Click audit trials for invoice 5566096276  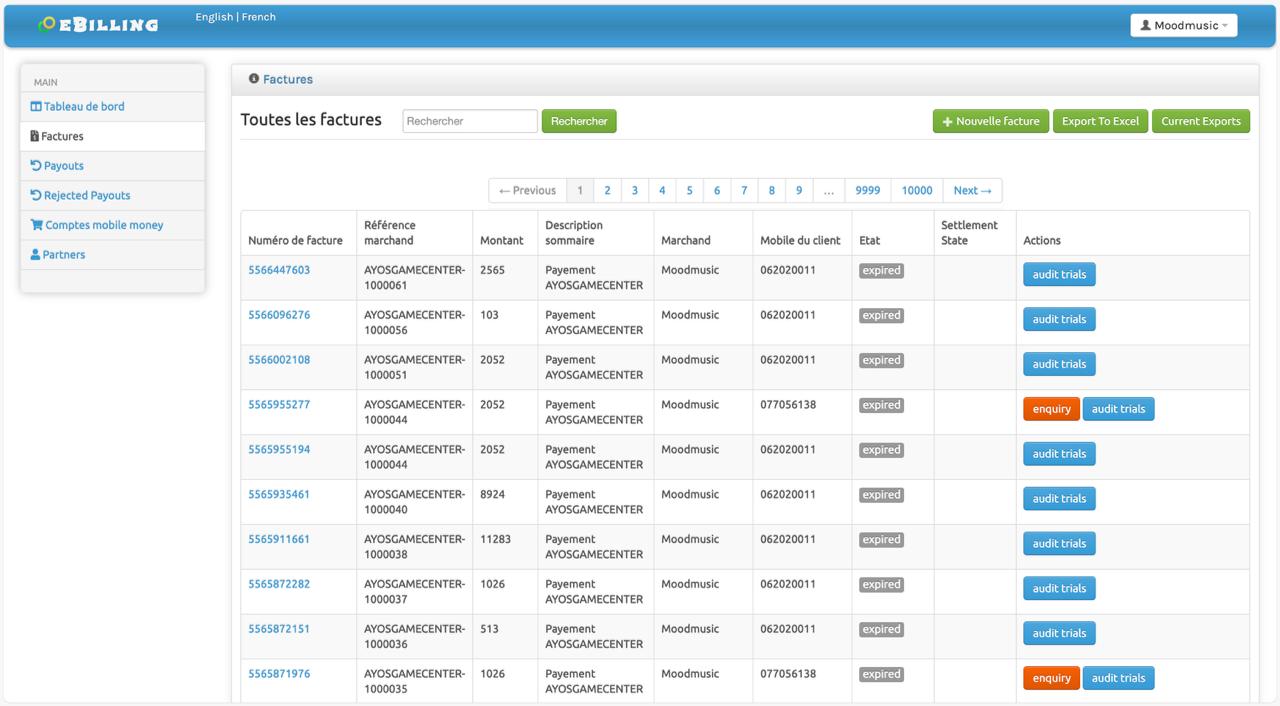pos(1059,320)
